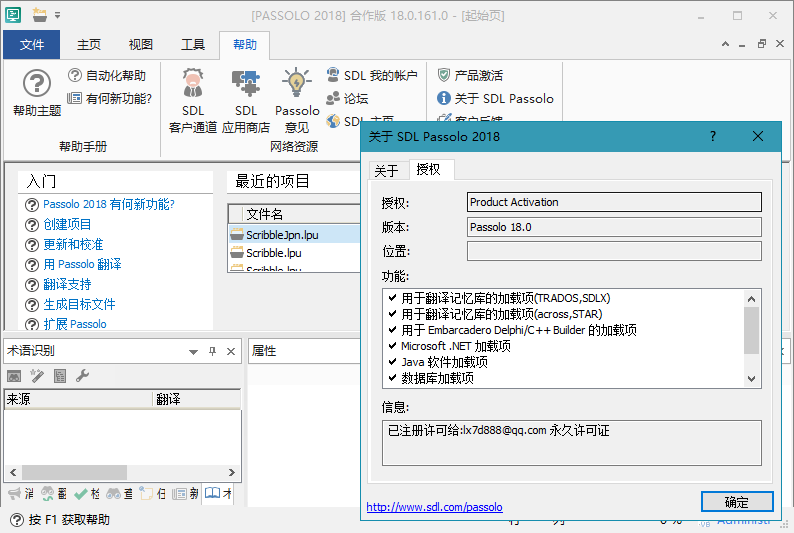Click the 确定 button
This screenshot has width=794, height=533.
tap(737, 501)
